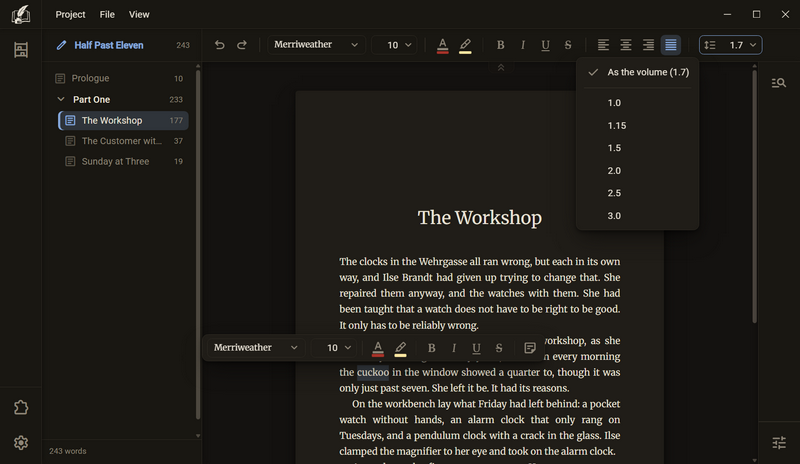800x464 pixels.
Task: Click the pencil icon beside Half Past Eleven
Action: (61, 45)
